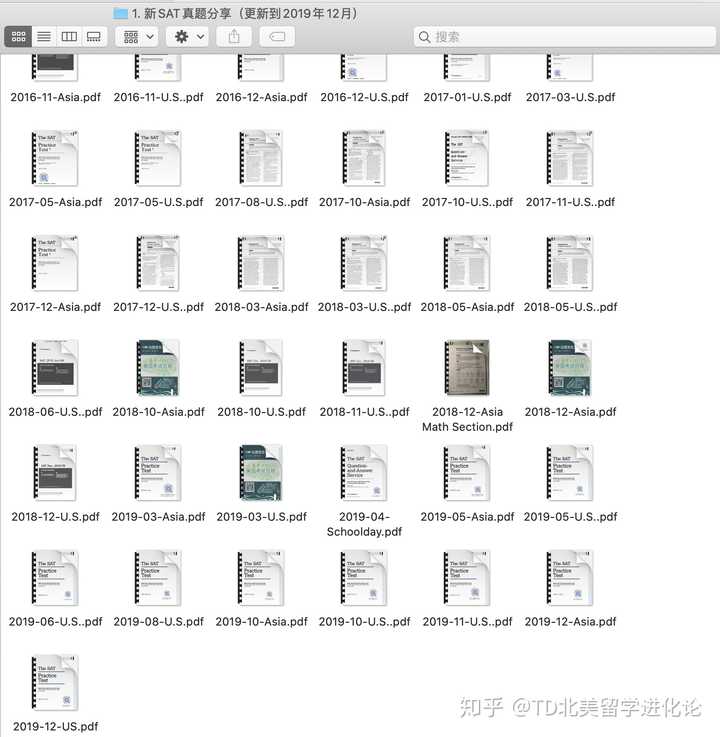Open the group-by arrangement dropdown
720x737 pixels.
(x=137, y=37)
